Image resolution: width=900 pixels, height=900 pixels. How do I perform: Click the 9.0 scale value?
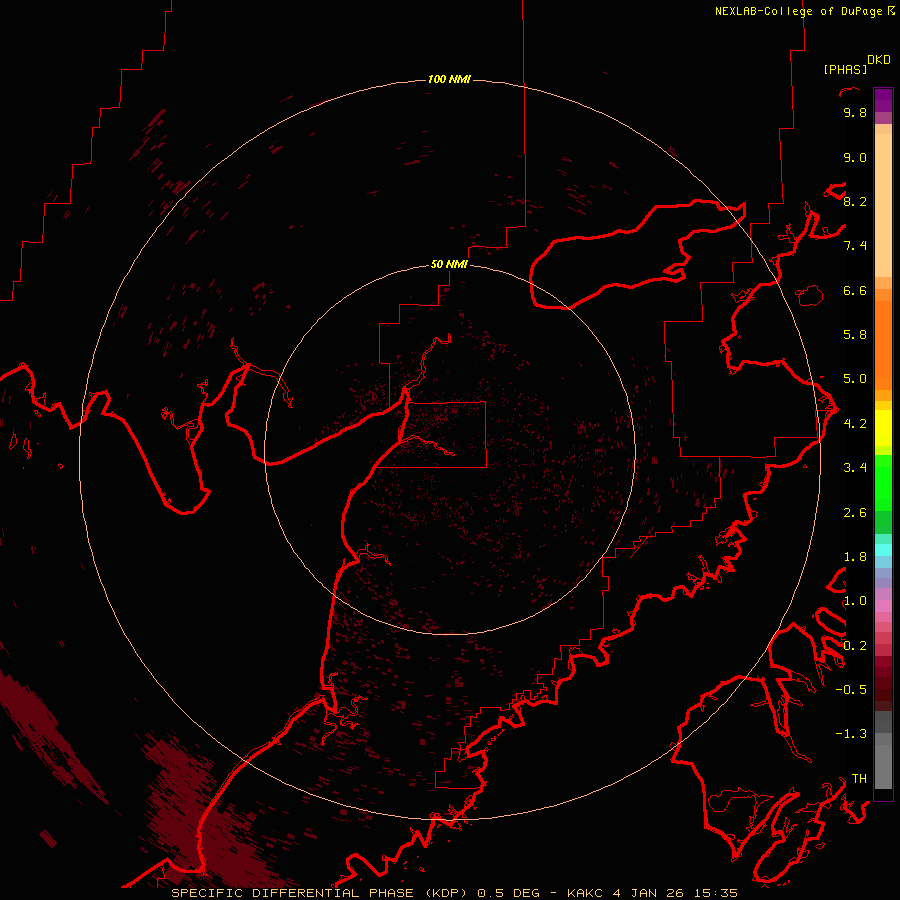point(855,158)
